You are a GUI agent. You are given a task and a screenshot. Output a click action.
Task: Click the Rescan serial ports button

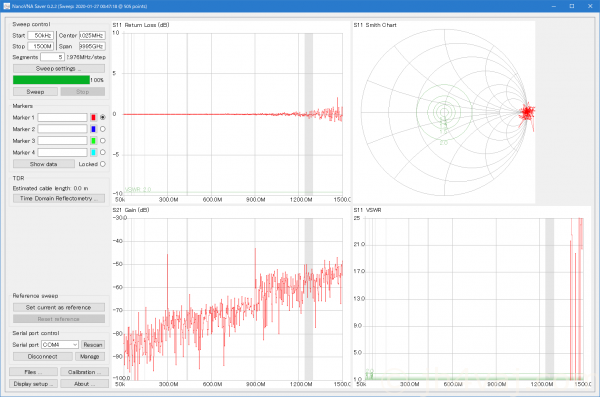pyautogui.click(x=93, y=345)
